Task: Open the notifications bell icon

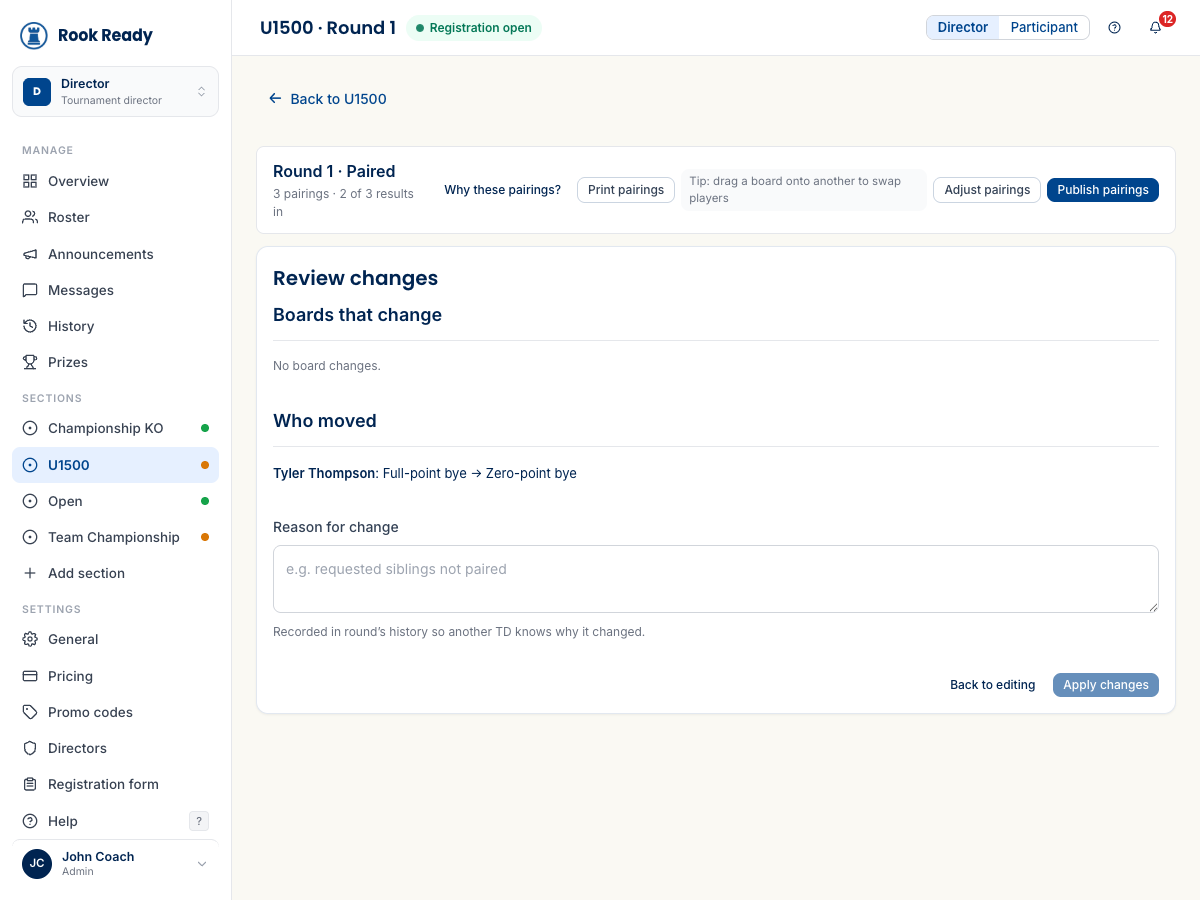Action: pos(1155,28)
